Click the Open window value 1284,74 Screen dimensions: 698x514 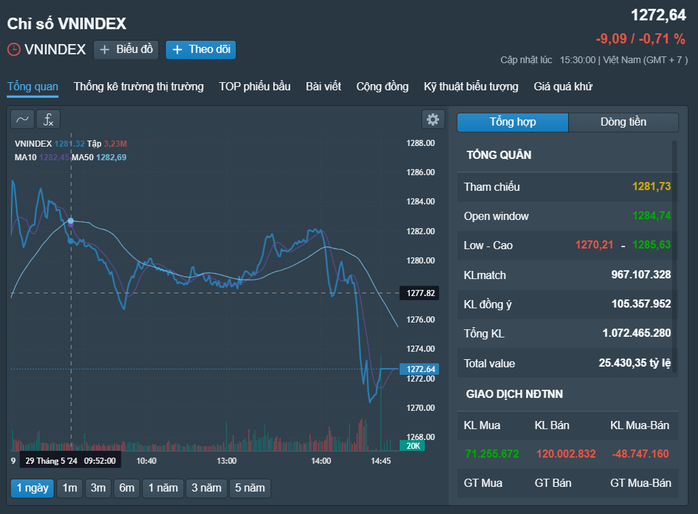tap(652, 216)
